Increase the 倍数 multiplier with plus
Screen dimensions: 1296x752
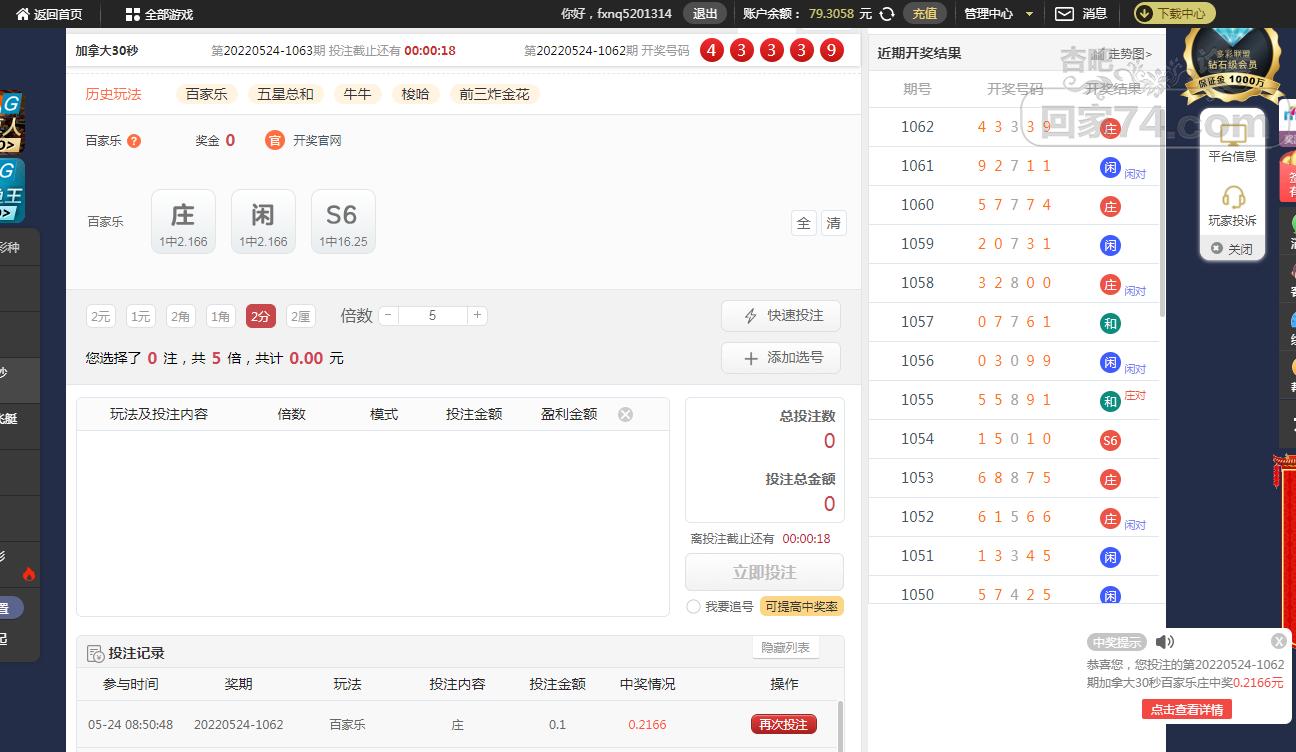point(478,315)
